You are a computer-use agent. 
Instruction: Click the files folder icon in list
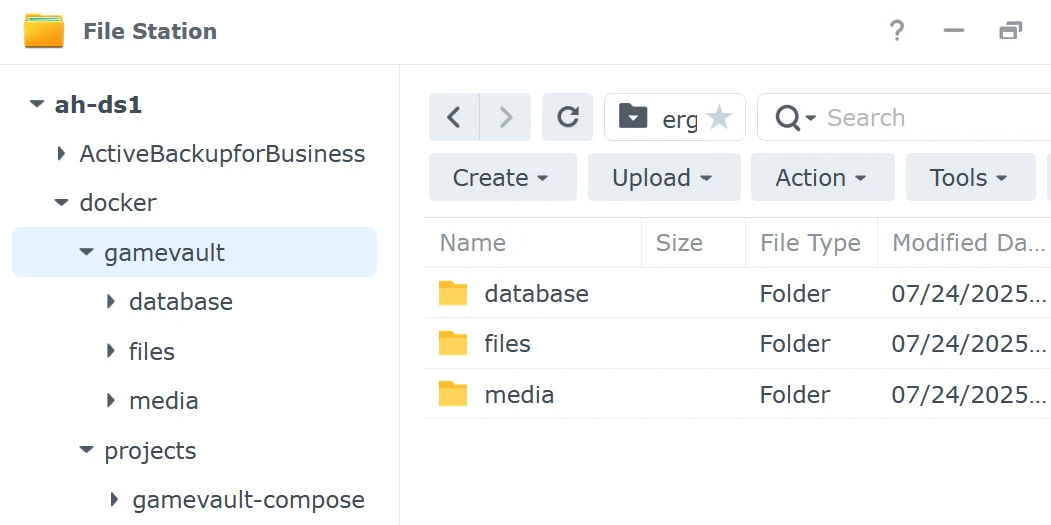click(453, 343)
